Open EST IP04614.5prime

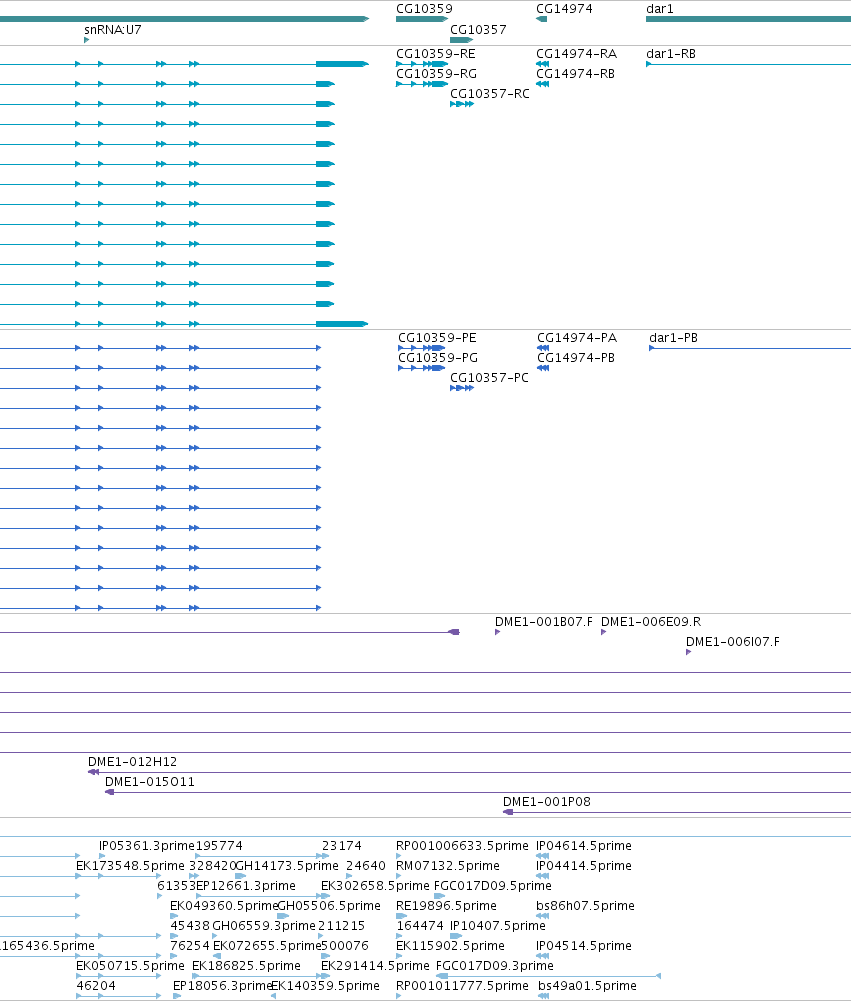(x=584, y=846)
